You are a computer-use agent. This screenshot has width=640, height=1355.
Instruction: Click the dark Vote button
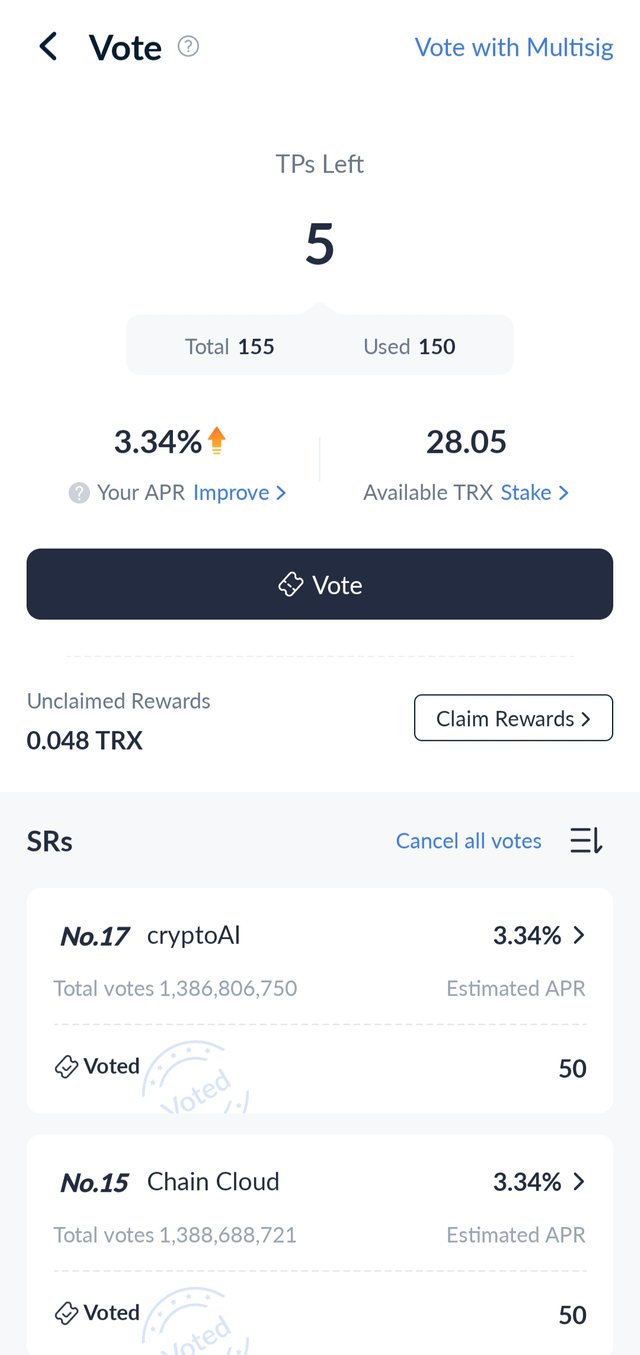coord(320,584)
